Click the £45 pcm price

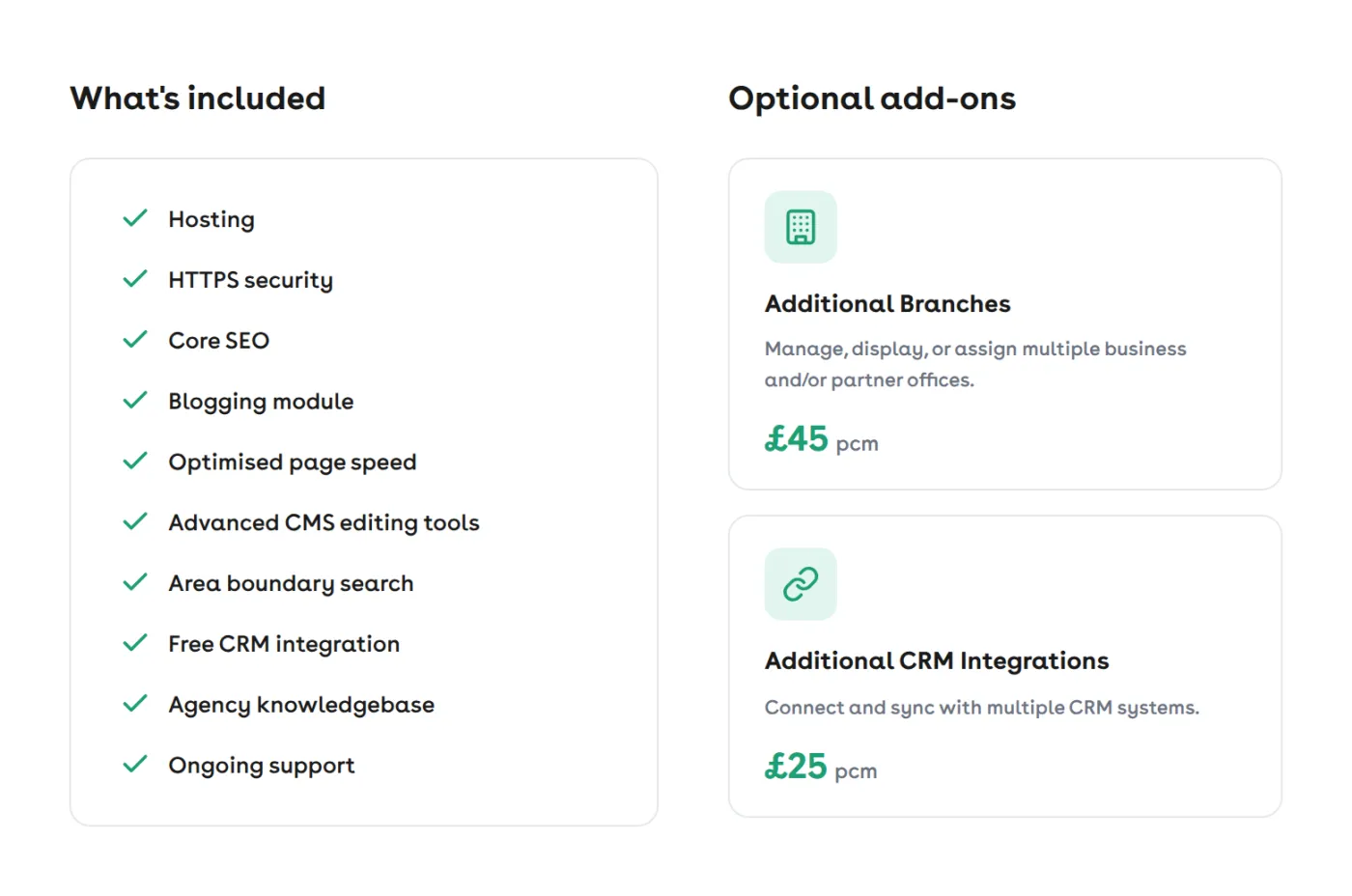pos(822,440)
